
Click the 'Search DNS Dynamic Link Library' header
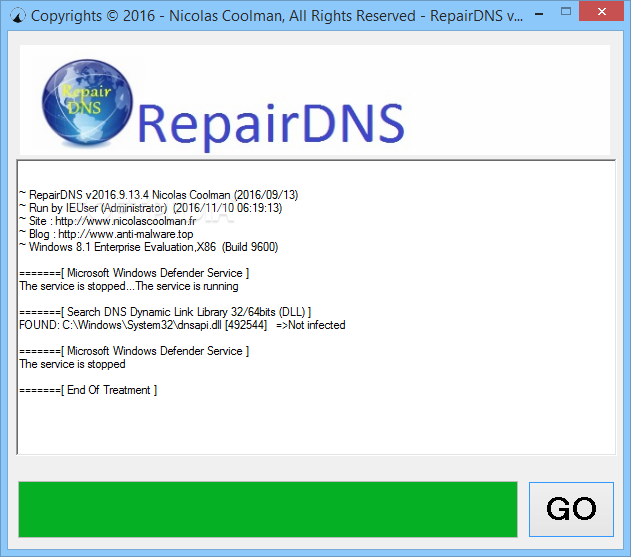tap(165, 312)
